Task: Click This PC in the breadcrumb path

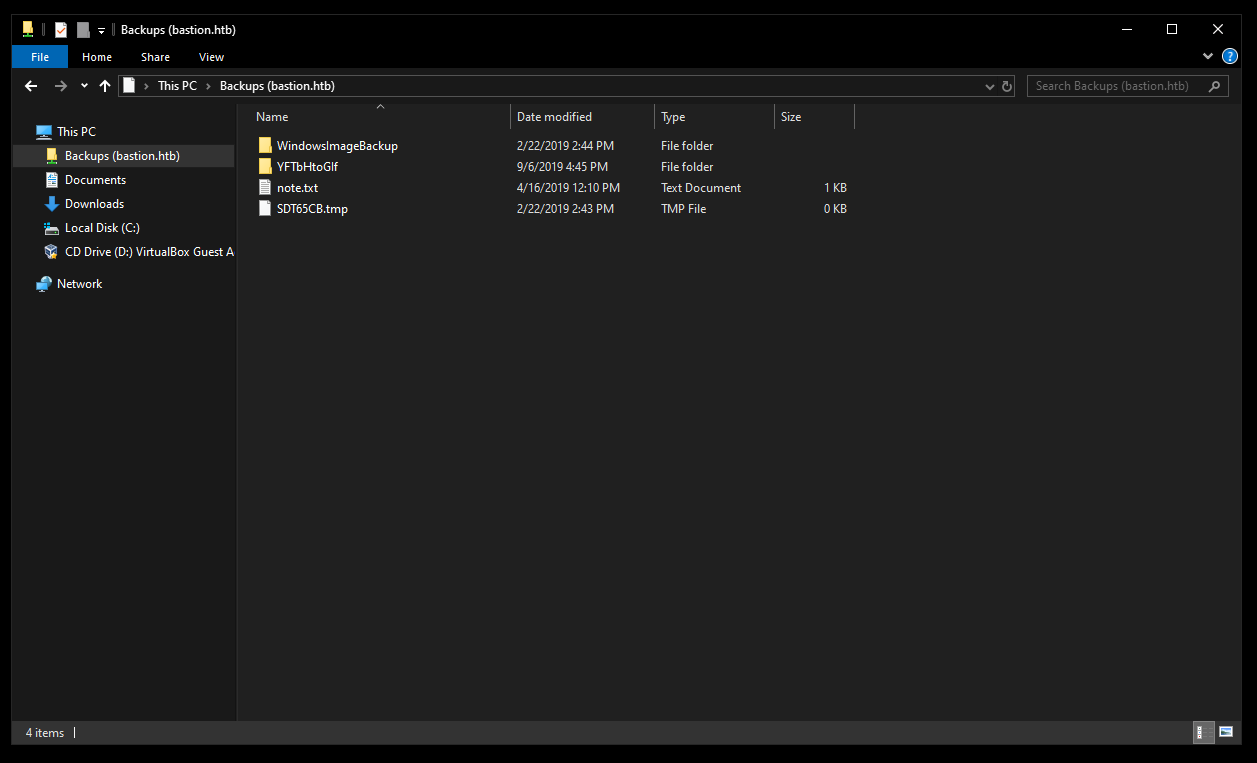Action: point(177,86)
